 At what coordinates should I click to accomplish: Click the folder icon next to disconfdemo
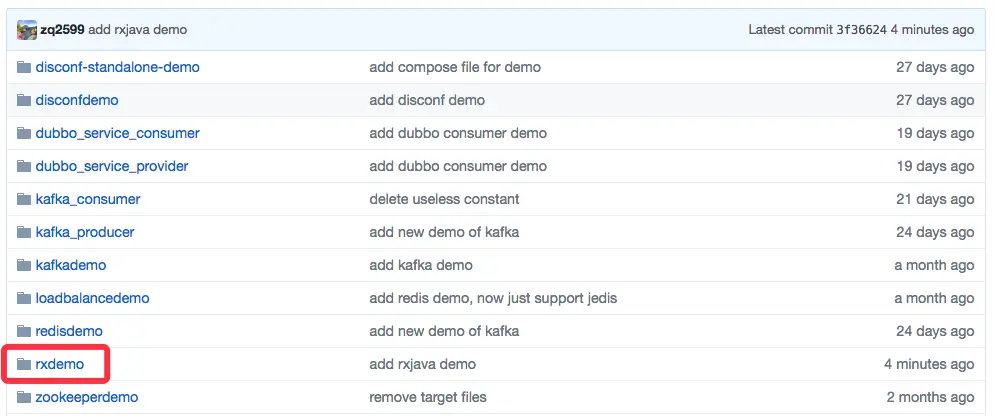pos(25,101)
